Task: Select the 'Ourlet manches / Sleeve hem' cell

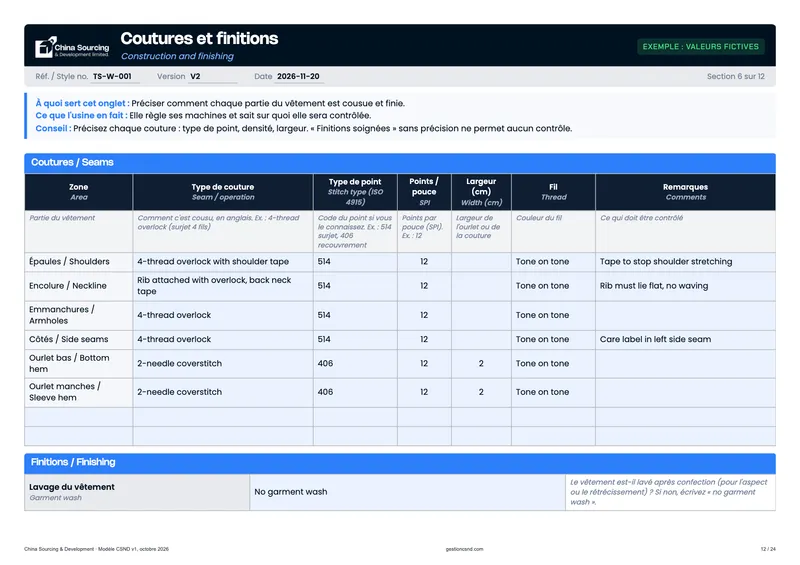Action: [x=79, y=392]
